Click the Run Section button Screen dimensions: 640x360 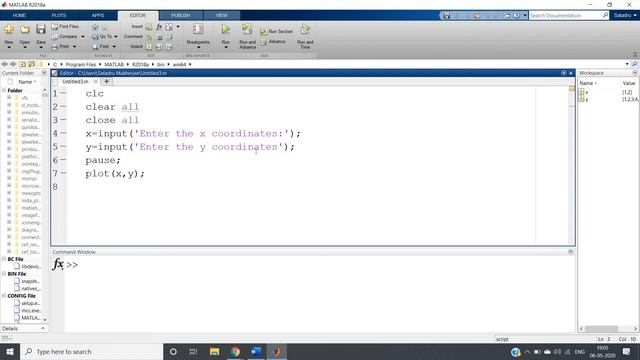click(277, 31)
